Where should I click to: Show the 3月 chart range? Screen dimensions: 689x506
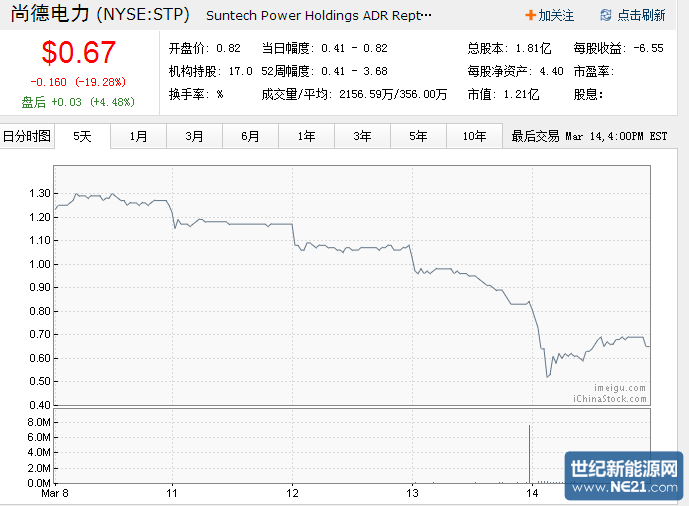pyautogui.click(x=195, y=136)
